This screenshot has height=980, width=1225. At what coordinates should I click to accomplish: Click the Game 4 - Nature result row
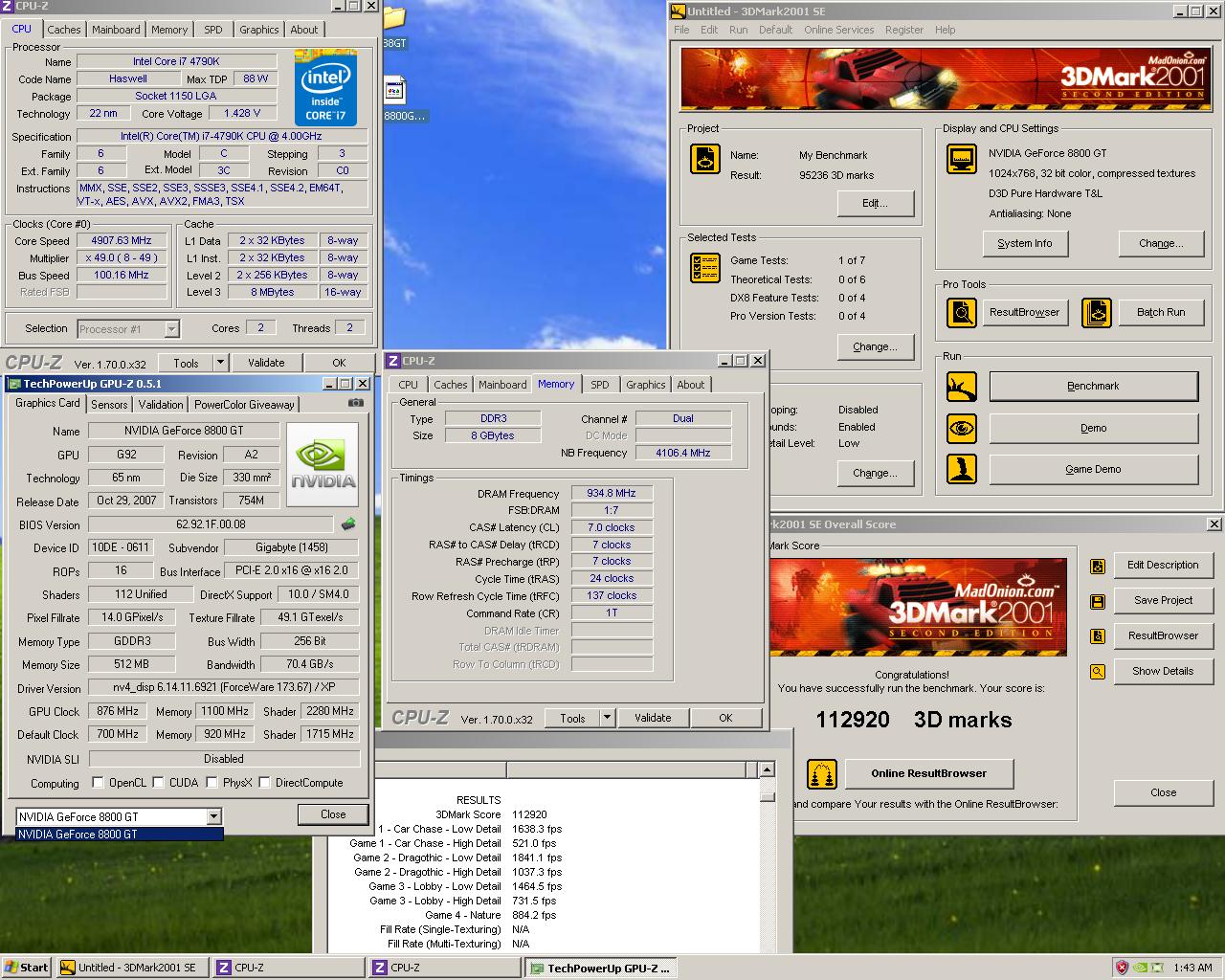[x=490, y=915]
